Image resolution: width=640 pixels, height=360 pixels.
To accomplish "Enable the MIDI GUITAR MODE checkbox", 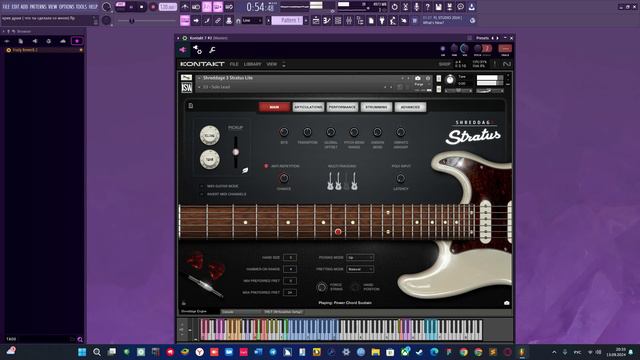I will 202,186.
